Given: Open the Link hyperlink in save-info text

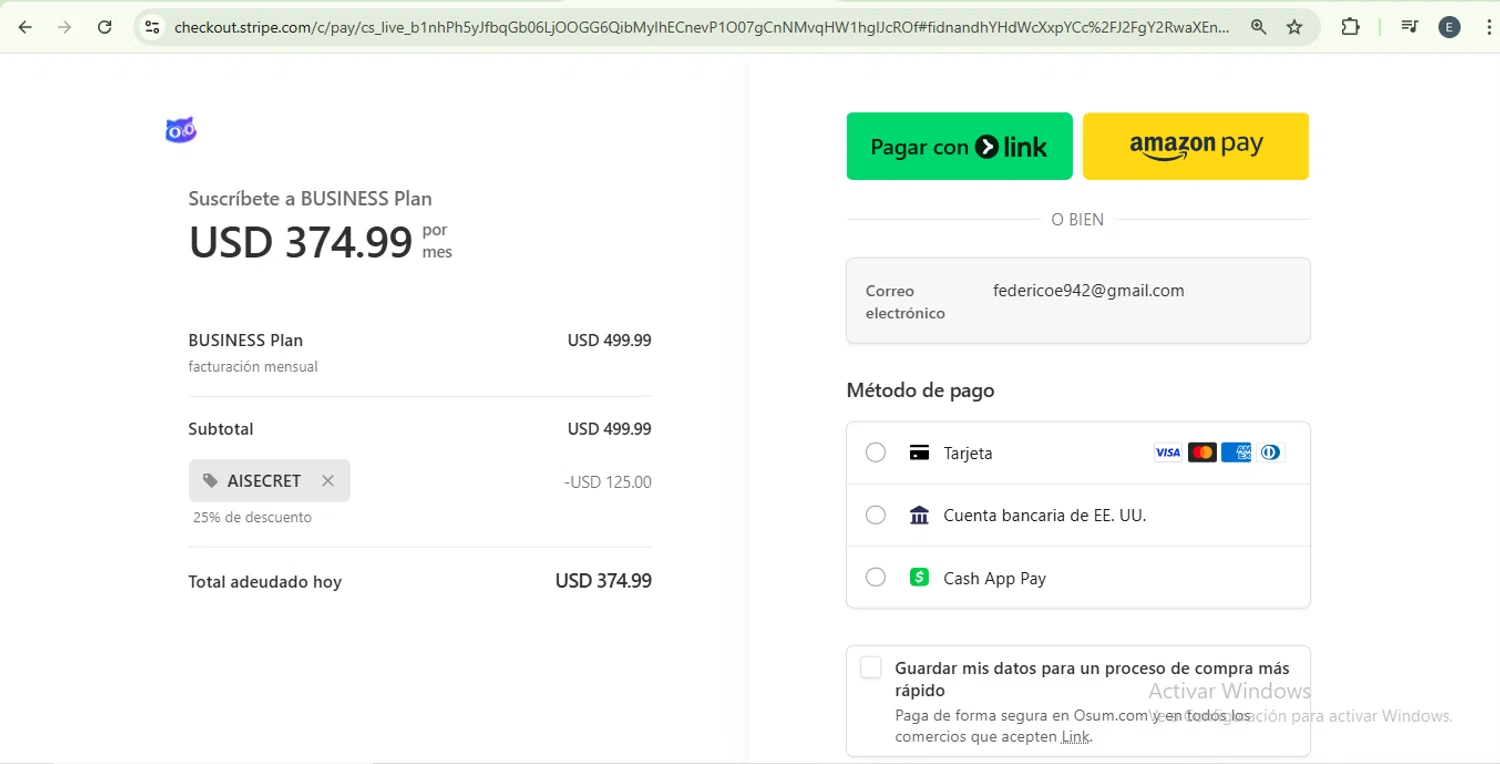Looking at the screenshot, I should [x=1075, y=737].
